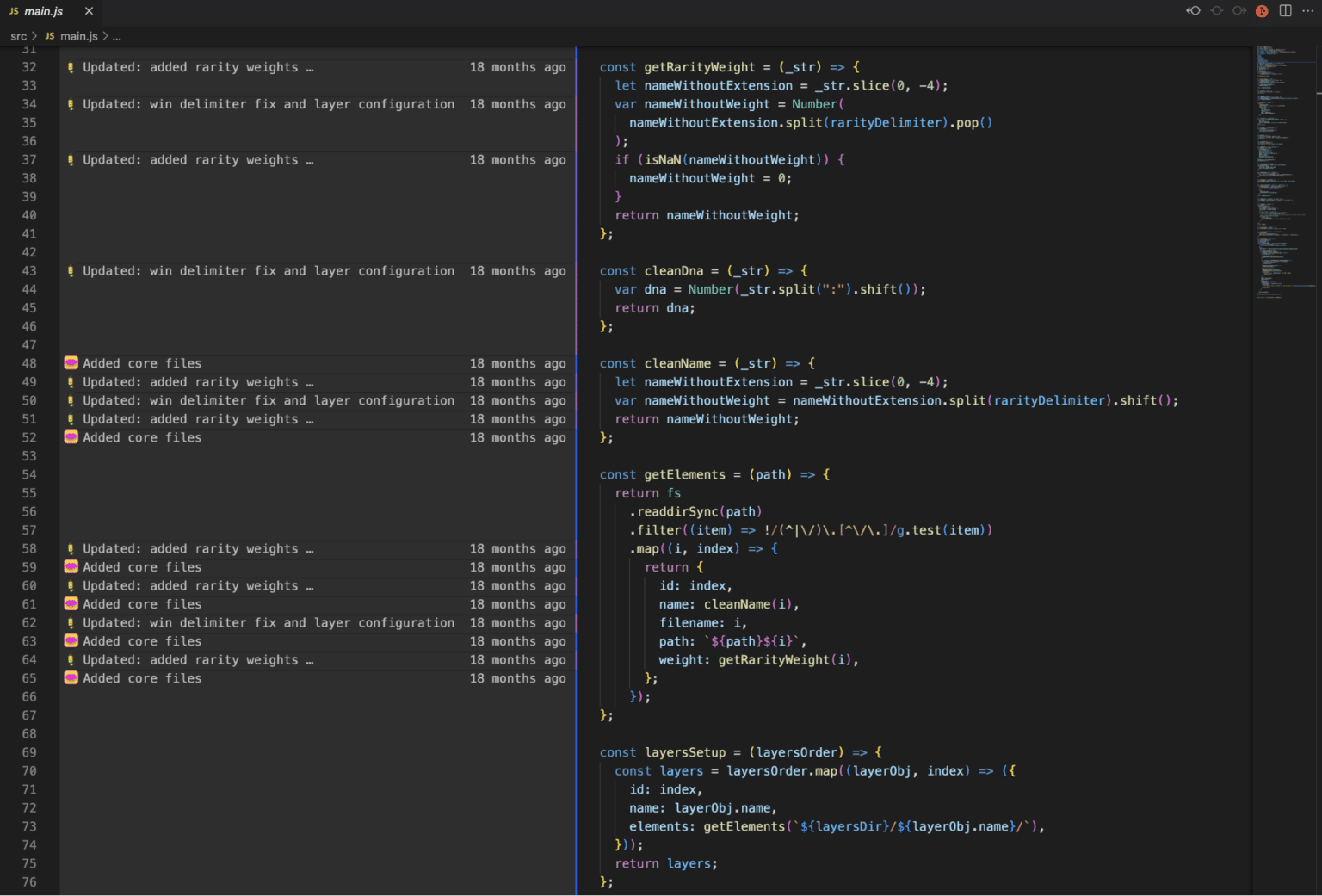
Task: Open the main.js breadcrumb item
Action: coord(78,36)
